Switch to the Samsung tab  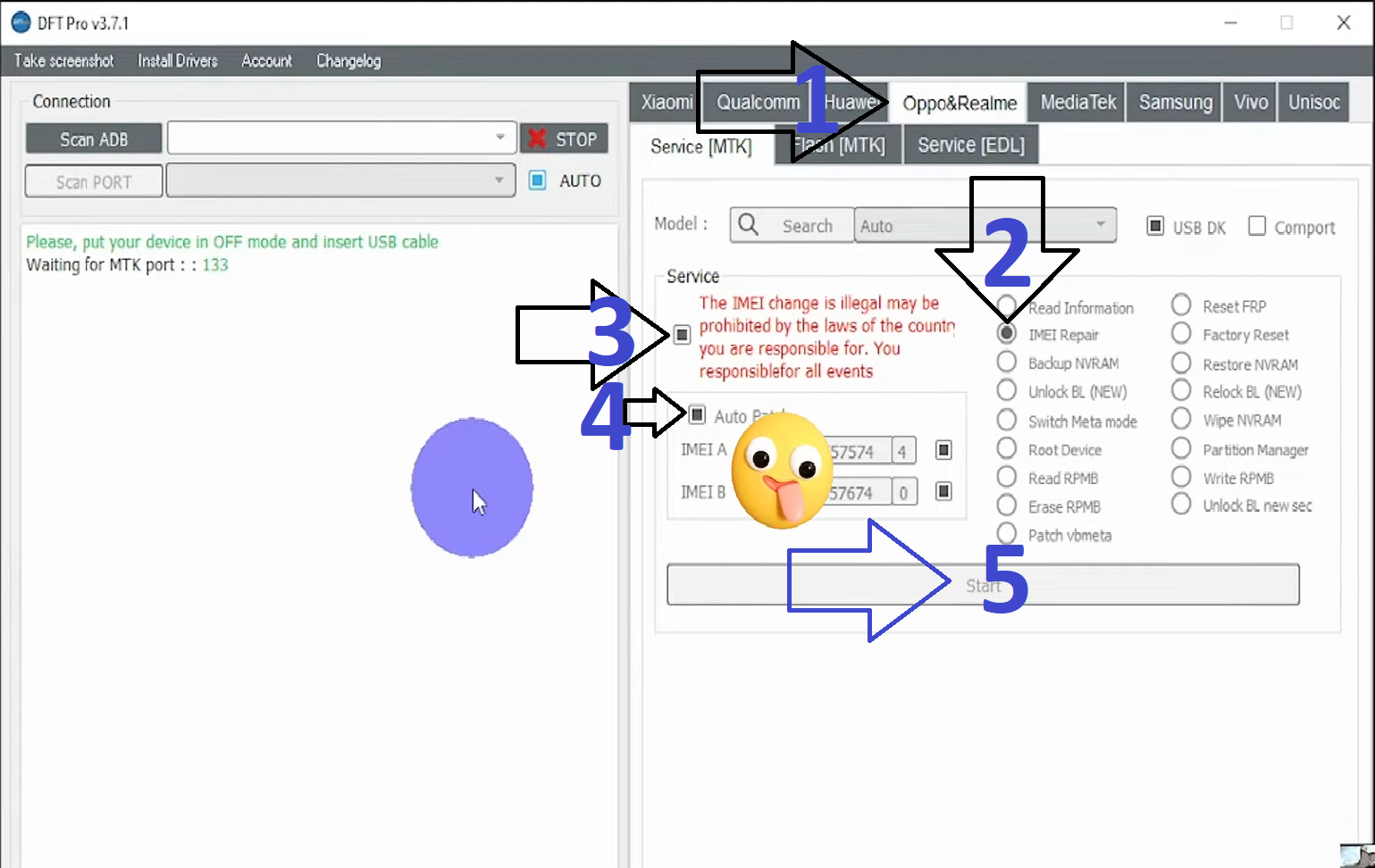click(x=1175, y=102)
